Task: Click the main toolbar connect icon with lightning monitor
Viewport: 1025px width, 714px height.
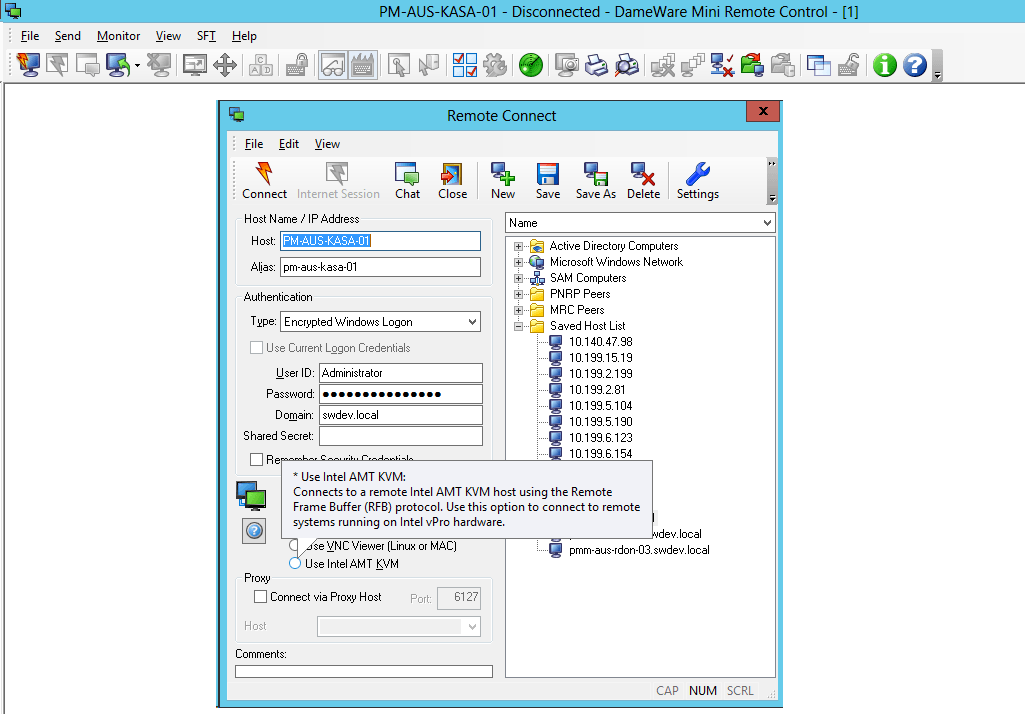Action: 28,65
